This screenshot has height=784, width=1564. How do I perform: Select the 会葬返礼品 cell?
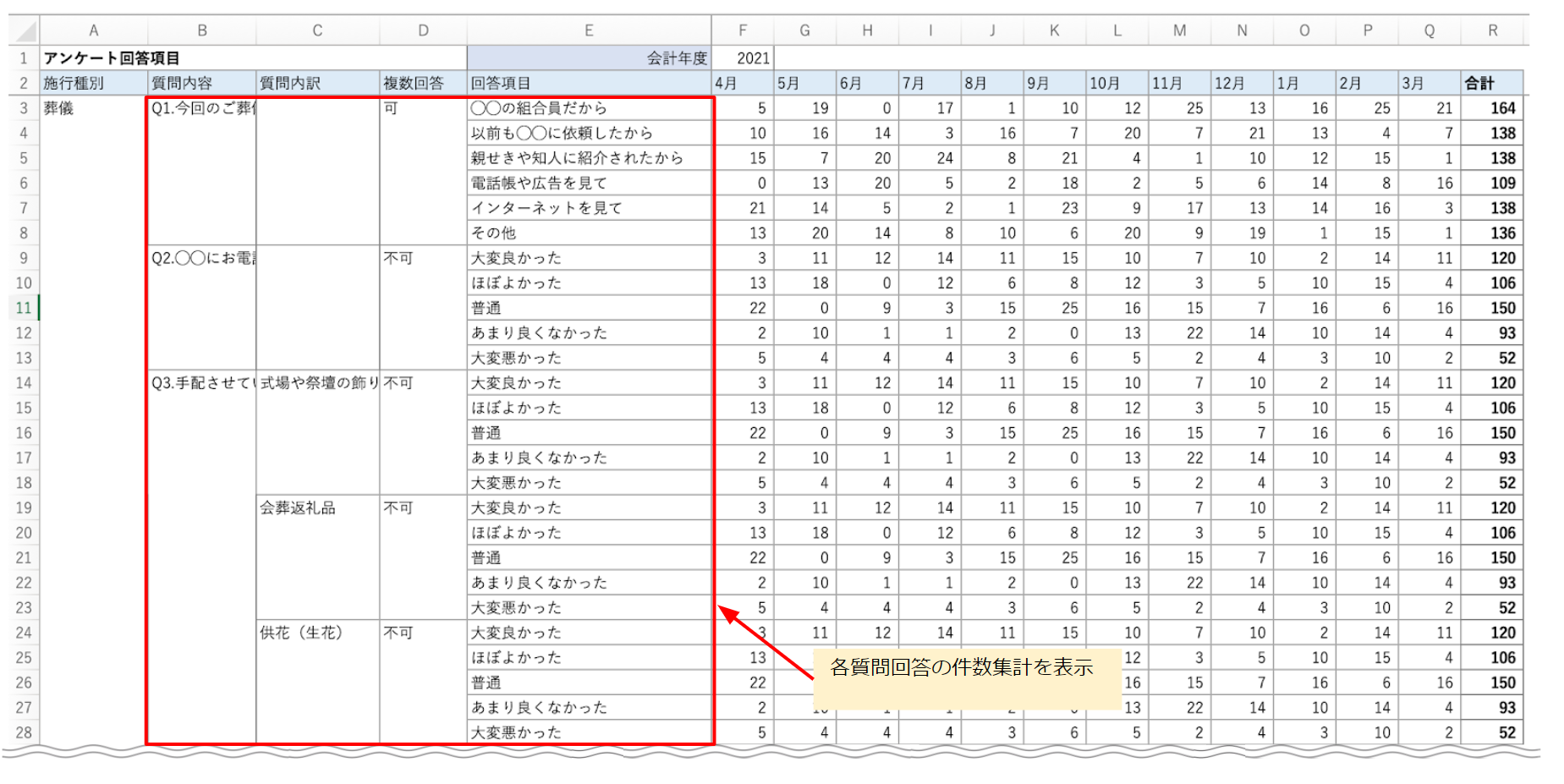pyautogui.click(x=317, y=508)
